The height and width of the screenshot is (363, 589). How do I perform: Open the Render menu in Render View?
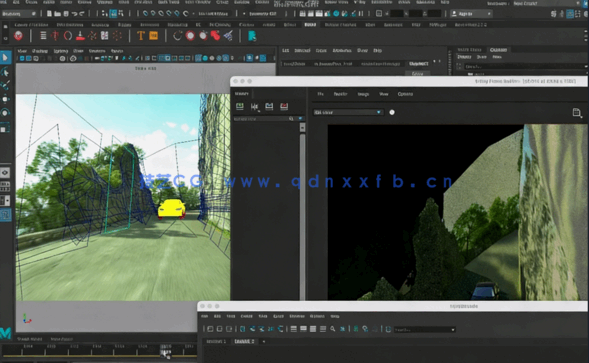[x=340, y=94]
